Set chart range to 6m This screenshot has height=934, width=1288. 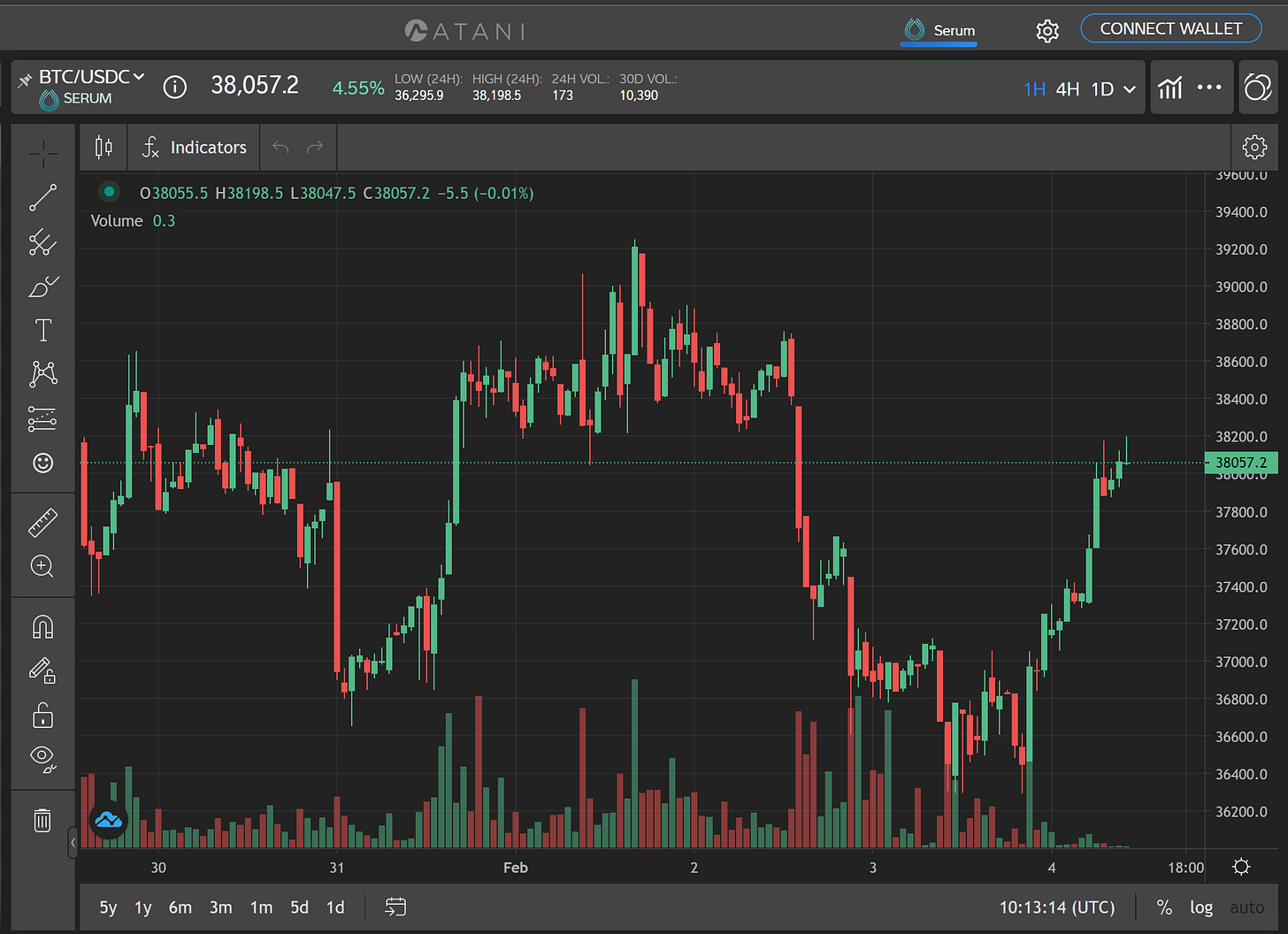pos(180,907)
